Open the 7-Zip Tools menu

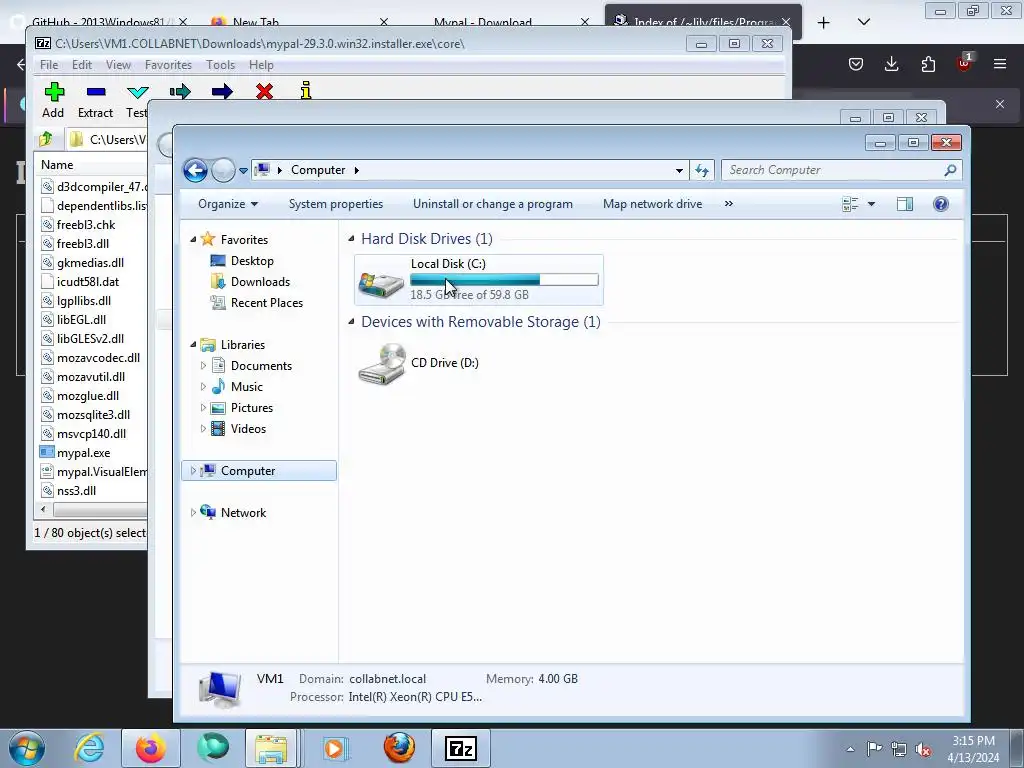click(x=220, y=65)
